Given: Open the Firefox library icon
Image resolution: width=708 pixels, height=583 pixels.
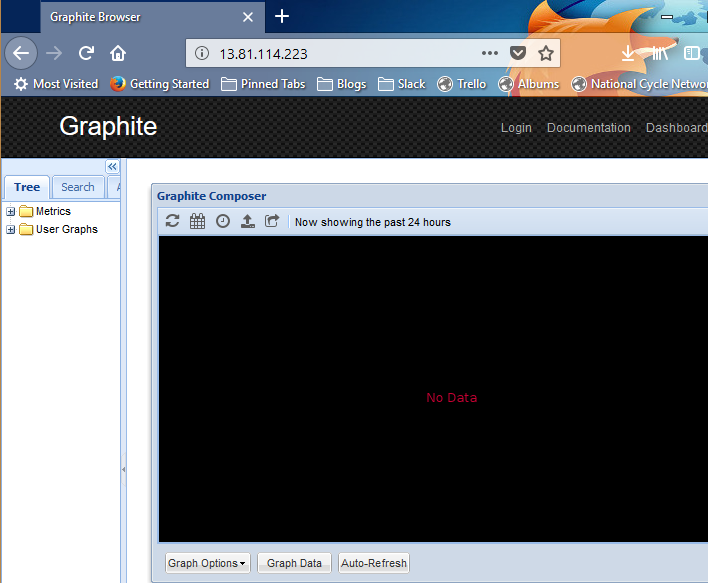Looking at the screenshot, I should coord(660,53).
